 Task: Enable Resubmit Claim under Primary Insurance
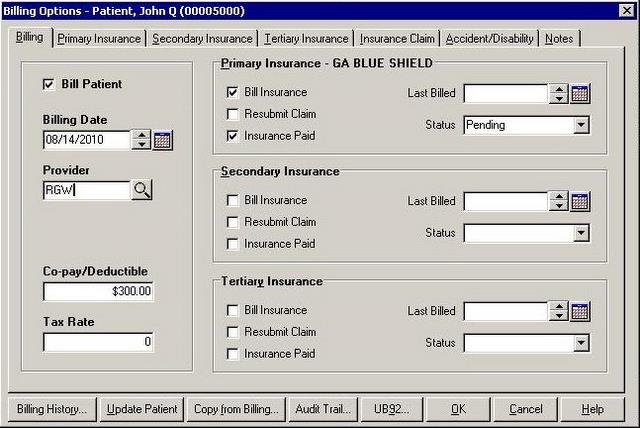pyautogui.click(x=233, y=114)
